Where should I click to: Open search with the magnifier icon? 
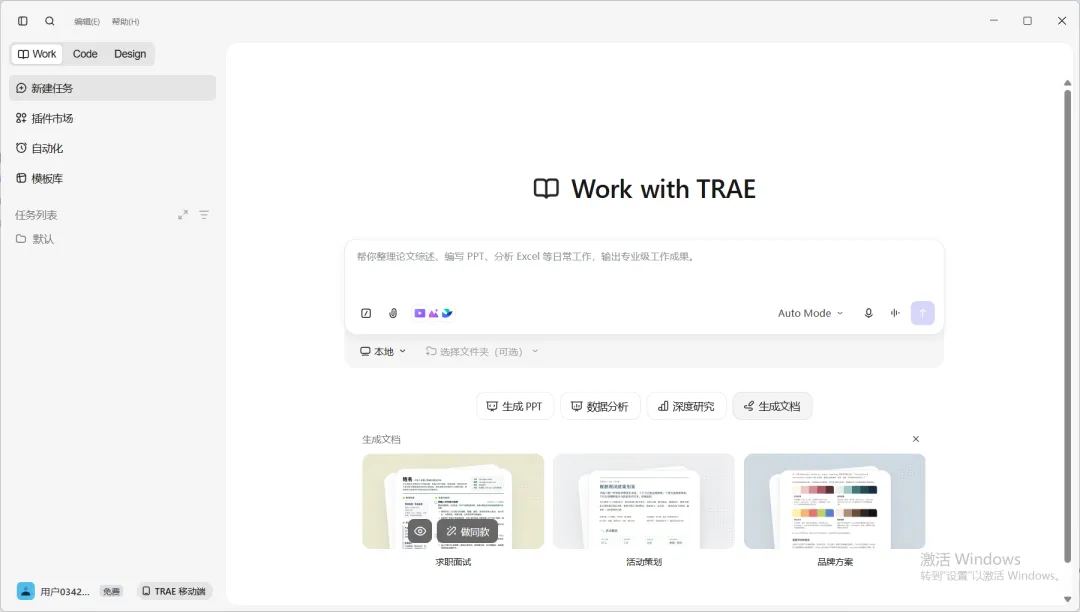click(x=50, y=21)
